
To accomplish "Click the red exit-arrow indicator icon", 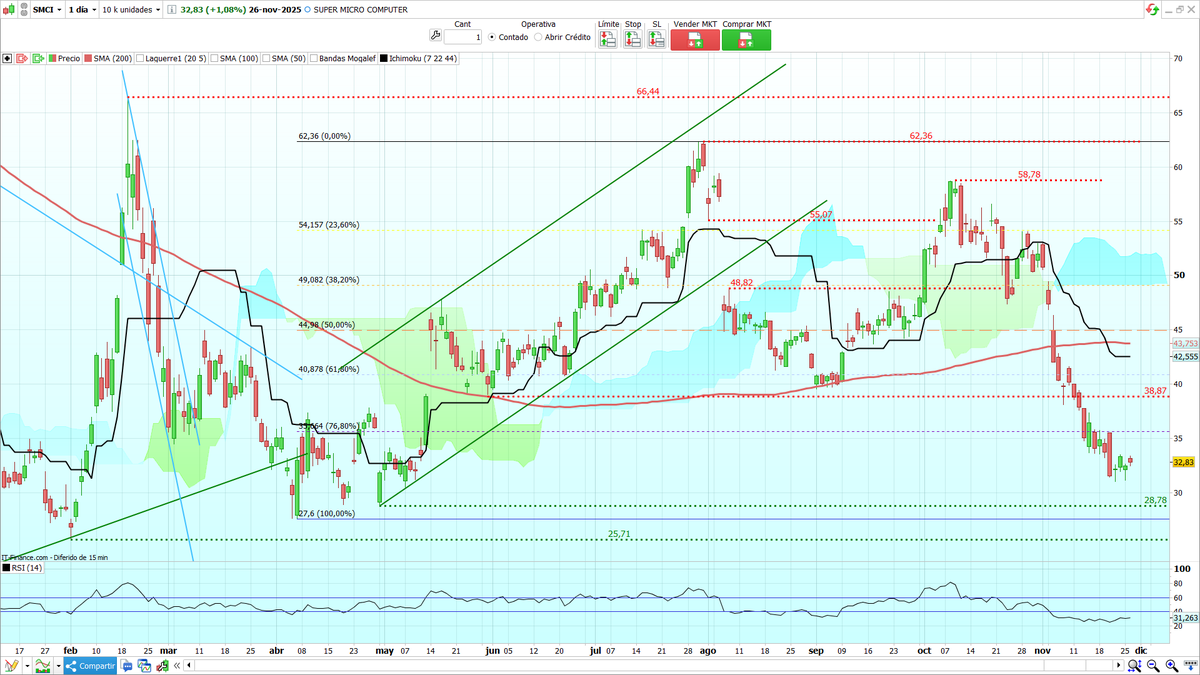I will tap(23, 59).
